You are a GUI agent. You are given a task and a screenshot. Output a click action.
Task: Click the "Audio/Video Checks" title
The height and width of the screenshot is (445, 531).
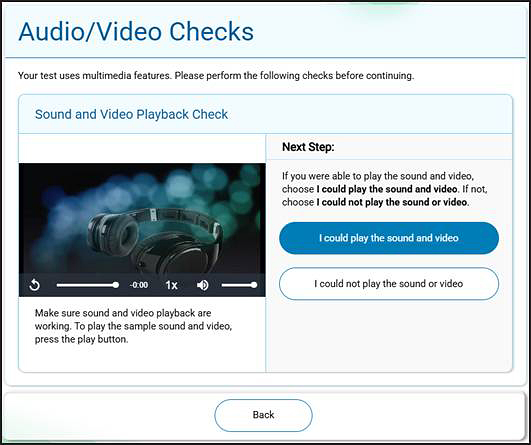tap(136, 32)
